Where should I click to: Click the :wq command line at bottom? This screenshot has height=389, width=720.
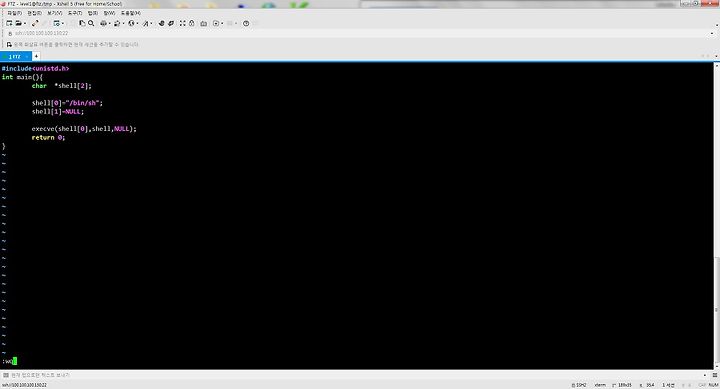pyautogui.click(x=9, y=361)
